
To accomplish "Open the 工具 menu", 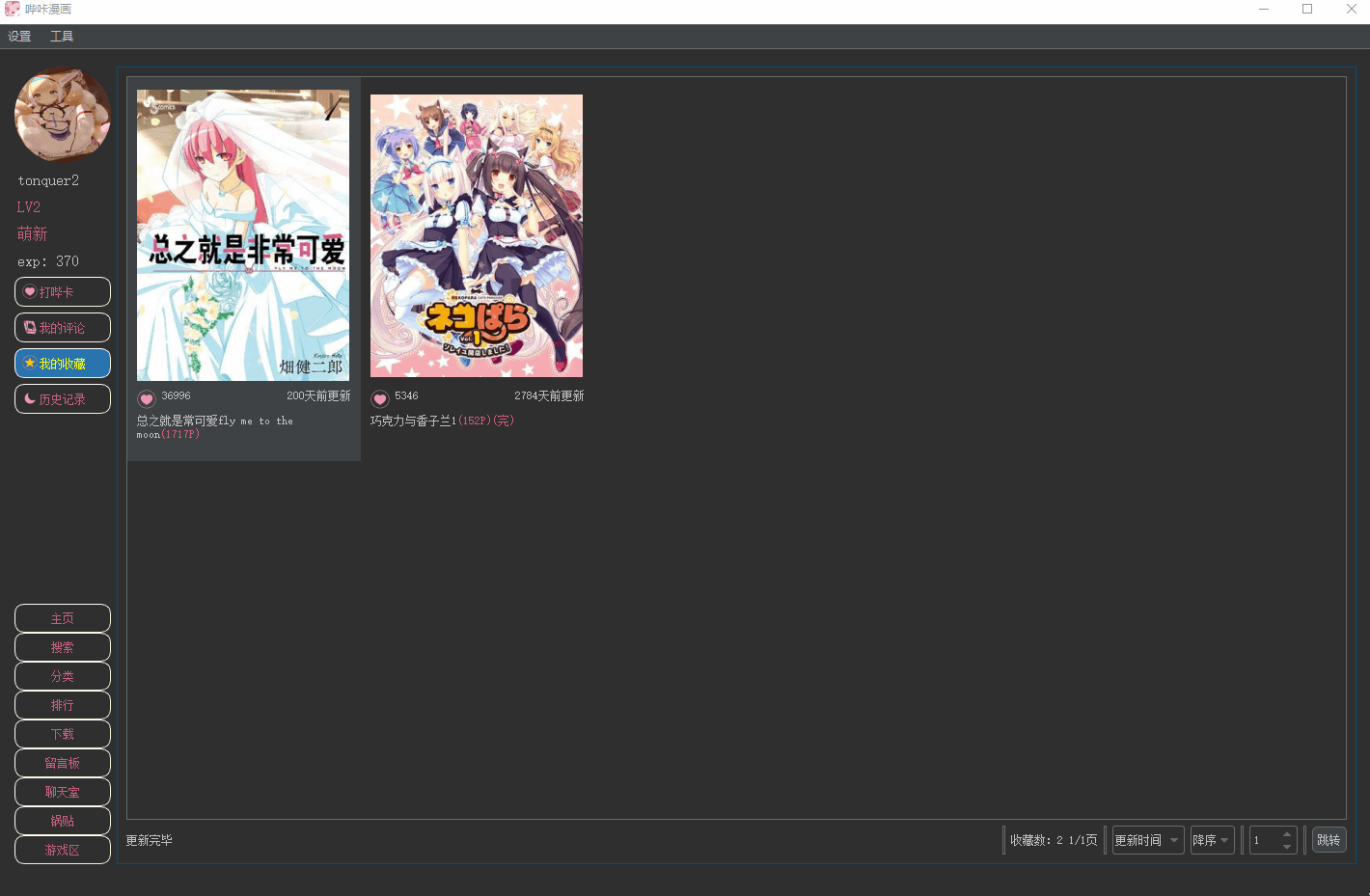I will pos(62,37).
